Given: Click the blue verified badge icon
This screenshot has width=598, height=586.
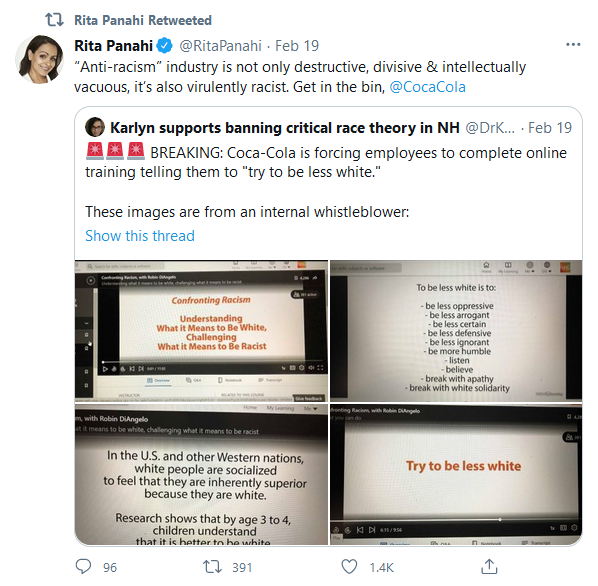Looking at the screenshot, I should pos(165,46).
